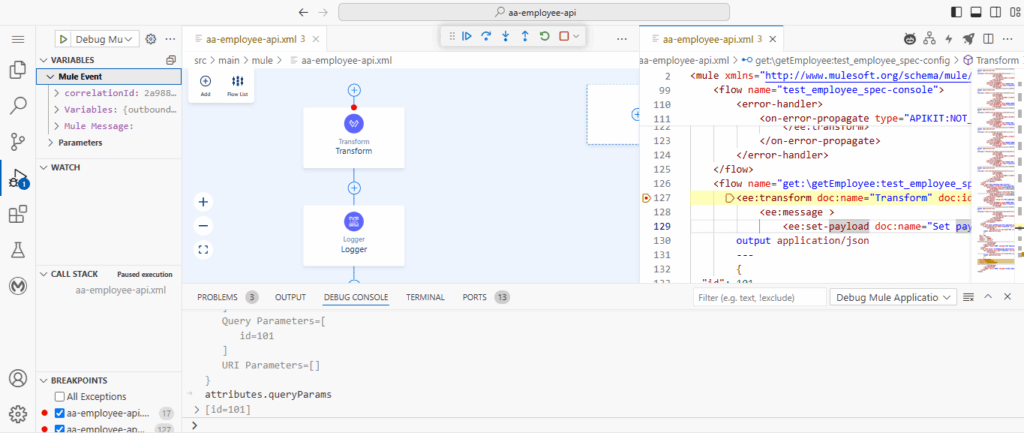Toggle the secondary side bar layout

tap(995, 12)
